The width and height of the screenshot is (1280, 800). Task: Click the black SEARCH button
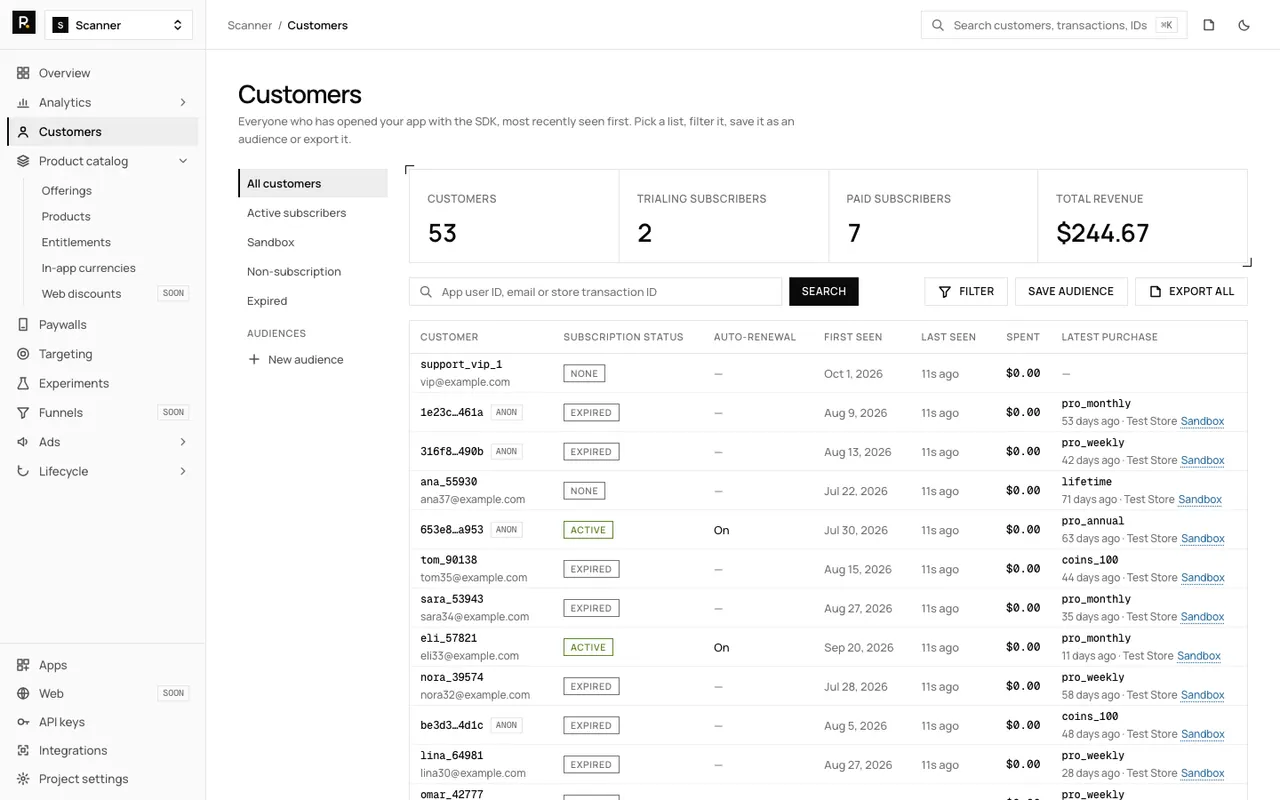[824, 291]
